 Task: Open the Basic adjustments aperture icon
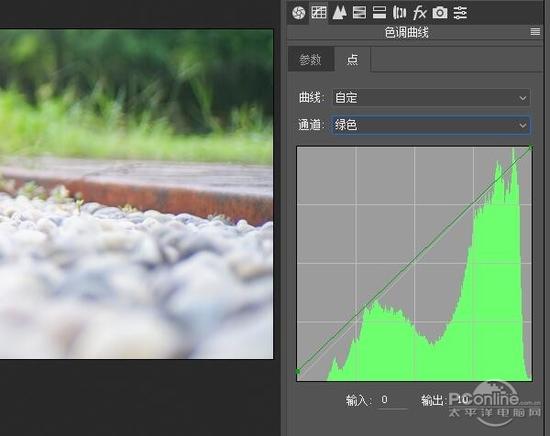(x=299, y=13)
